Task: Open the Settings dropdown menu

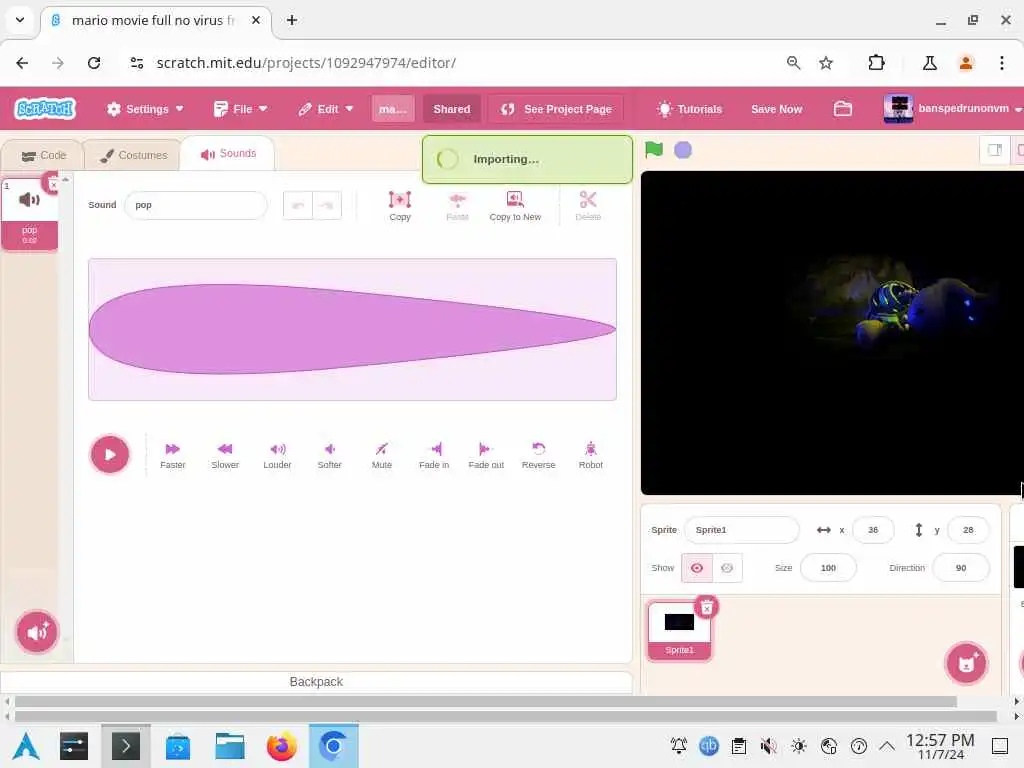Action: coord(145,109)
